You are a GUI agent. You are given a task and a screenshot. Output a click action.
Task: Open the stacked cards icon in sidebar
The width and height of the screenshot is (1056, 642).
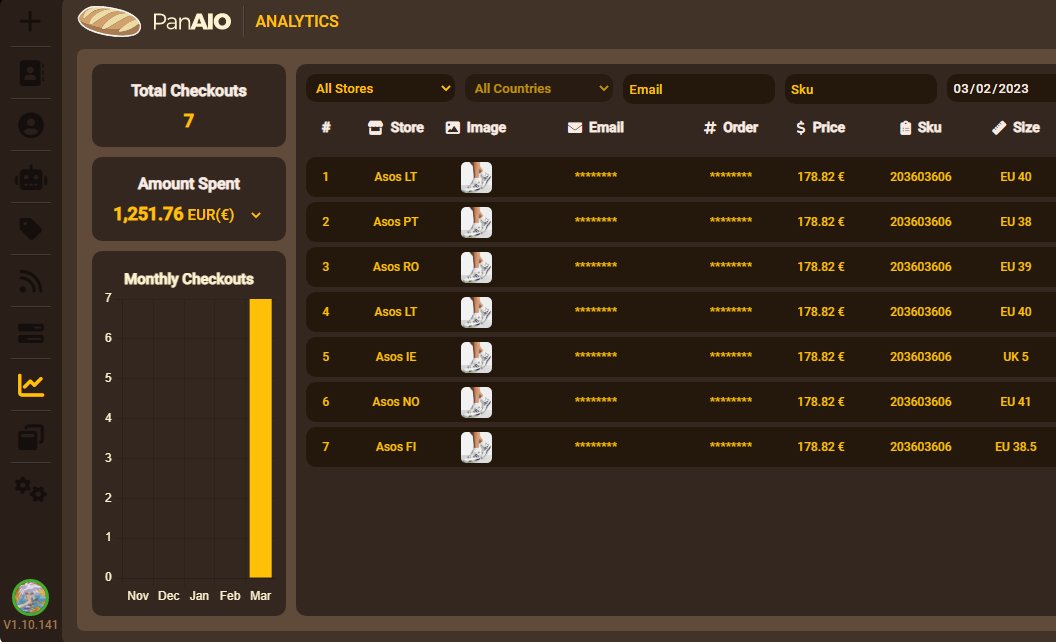coord(30,437)
